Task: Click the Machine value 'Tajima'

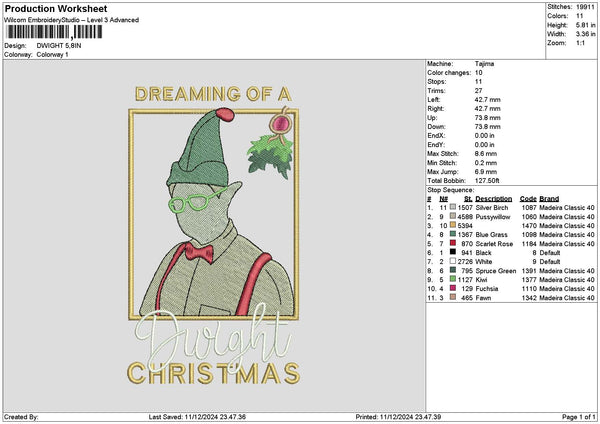Action: (x=484, y=64)
